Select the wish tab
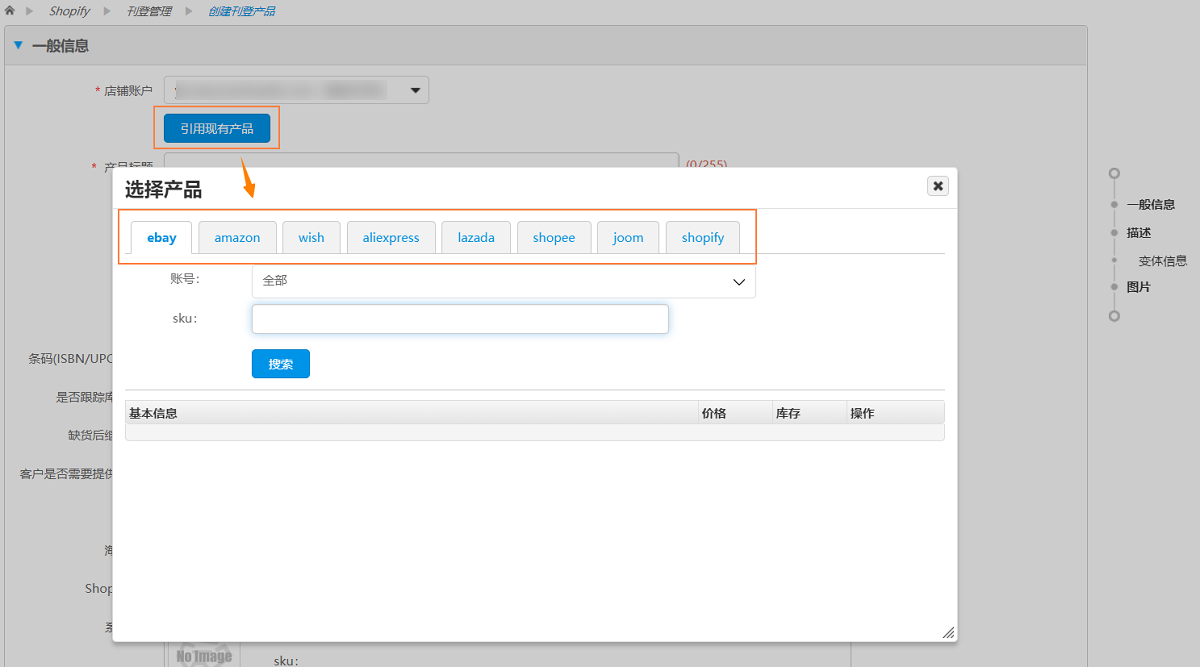This screenshot has width=1200, height=667. (x=311, y=238)
